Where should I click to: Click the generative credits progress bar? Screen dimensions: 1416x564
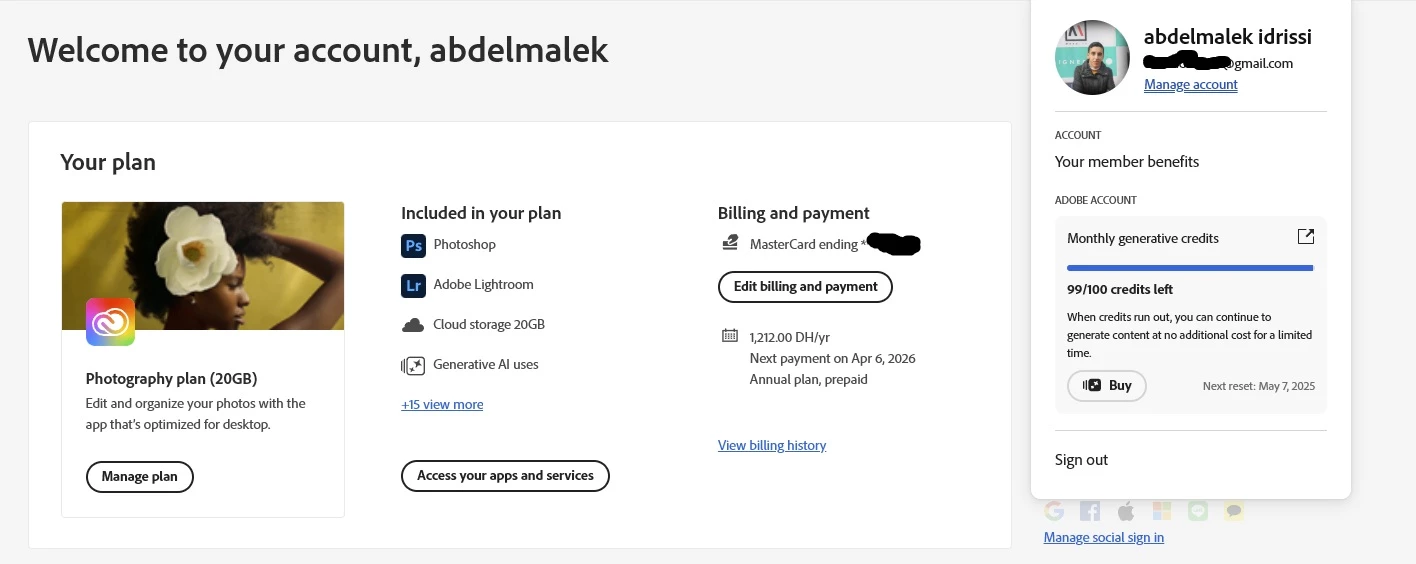[1190, 268]
